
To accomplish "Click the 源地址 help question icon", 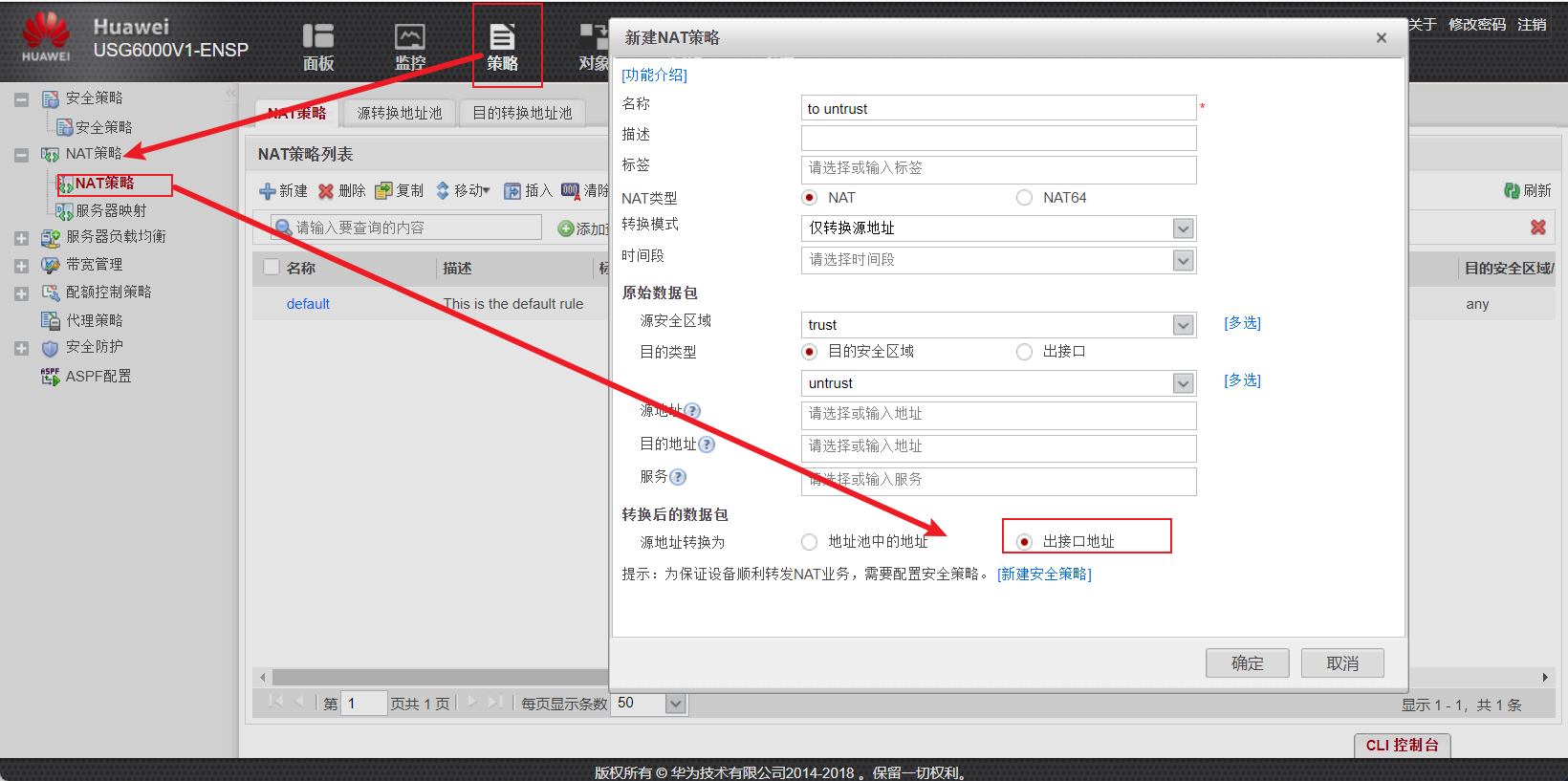I will (x=693, y=411).
